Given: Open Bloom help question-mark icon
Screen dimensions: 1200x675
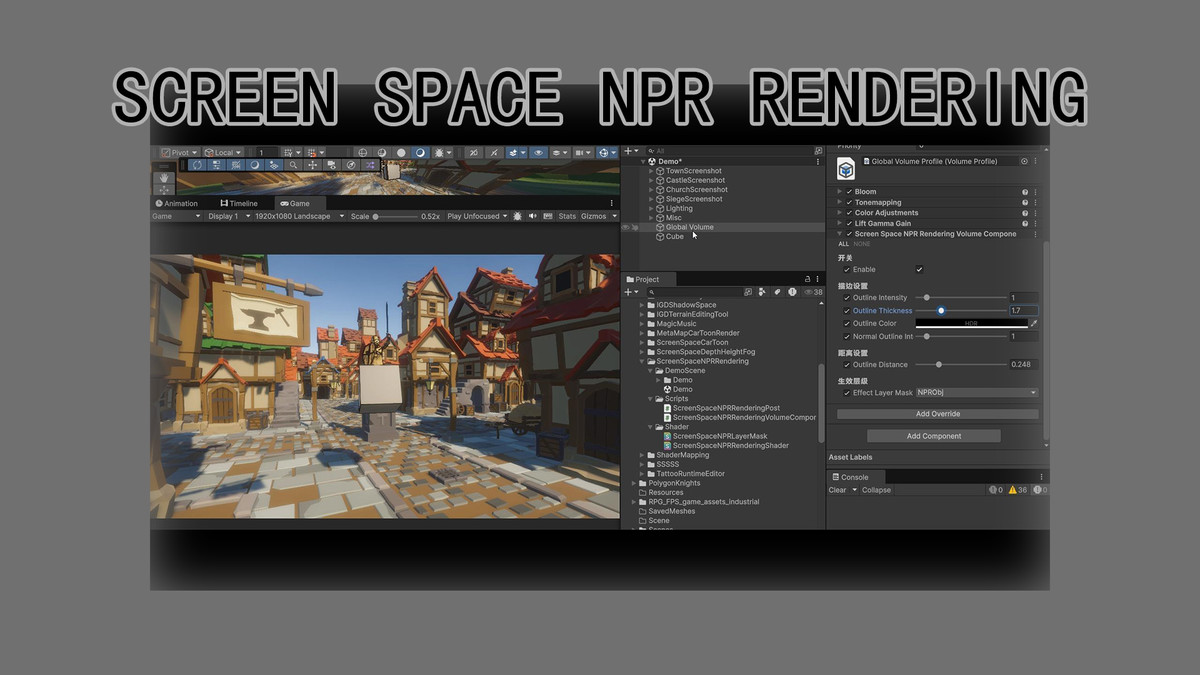Looking at the screenshot, I should tap(1025, 192).
